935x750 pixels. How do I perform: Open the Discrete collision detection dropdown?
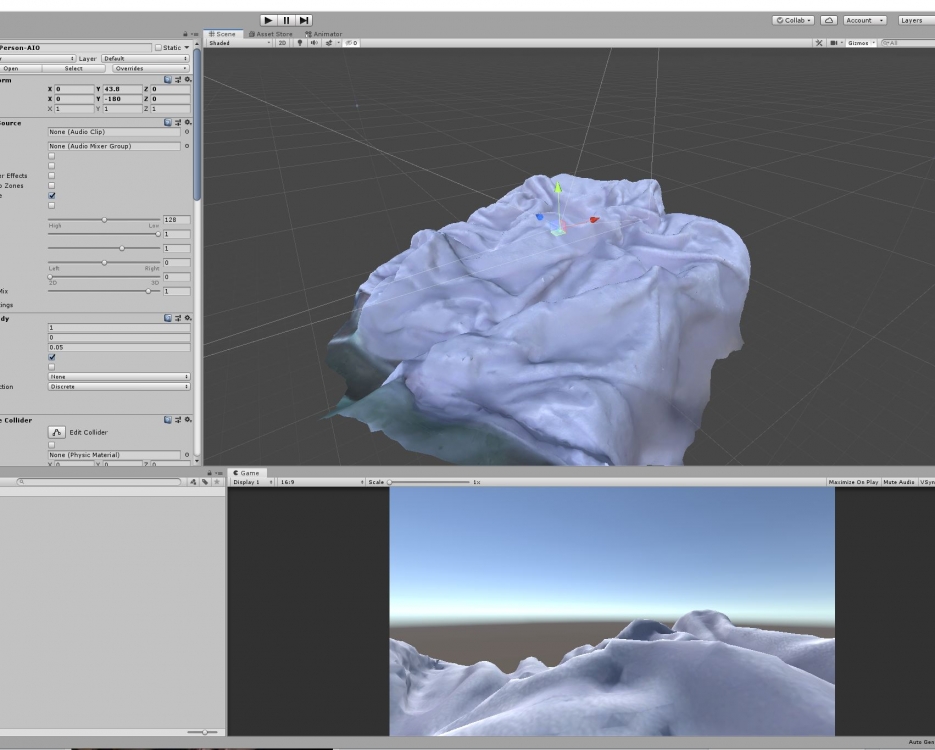118,386
